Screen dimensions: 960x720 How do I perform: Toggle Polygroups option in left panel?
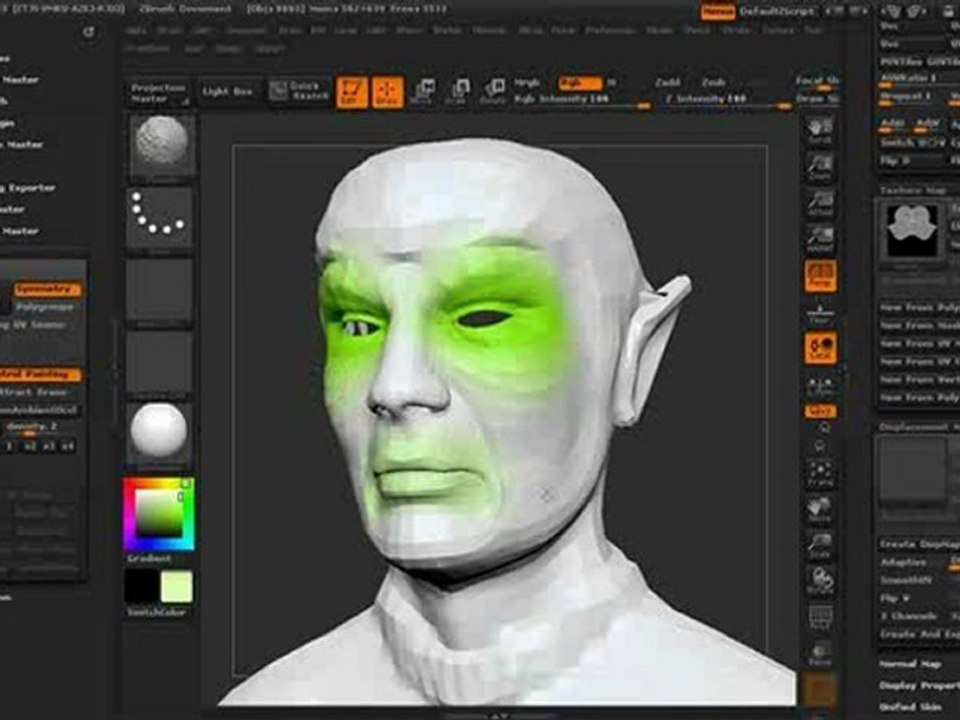(44, 307)
